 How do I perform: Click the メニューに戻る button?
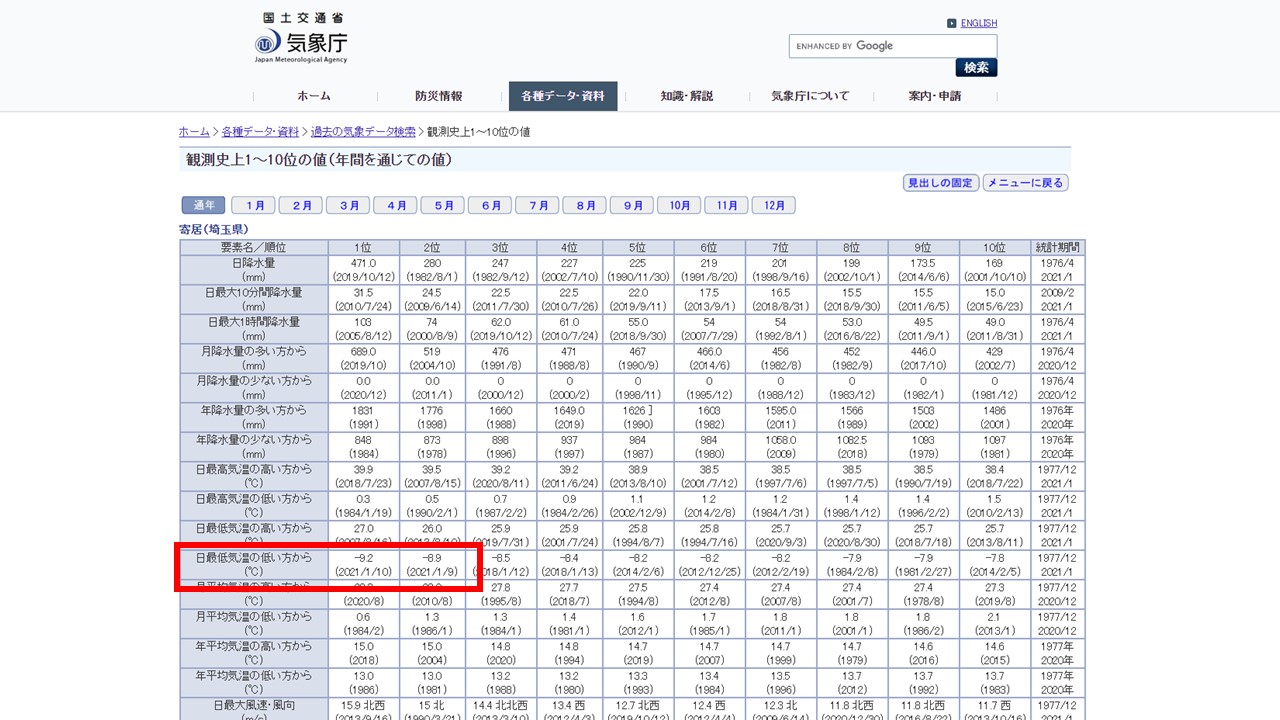tap(1025, 183)
